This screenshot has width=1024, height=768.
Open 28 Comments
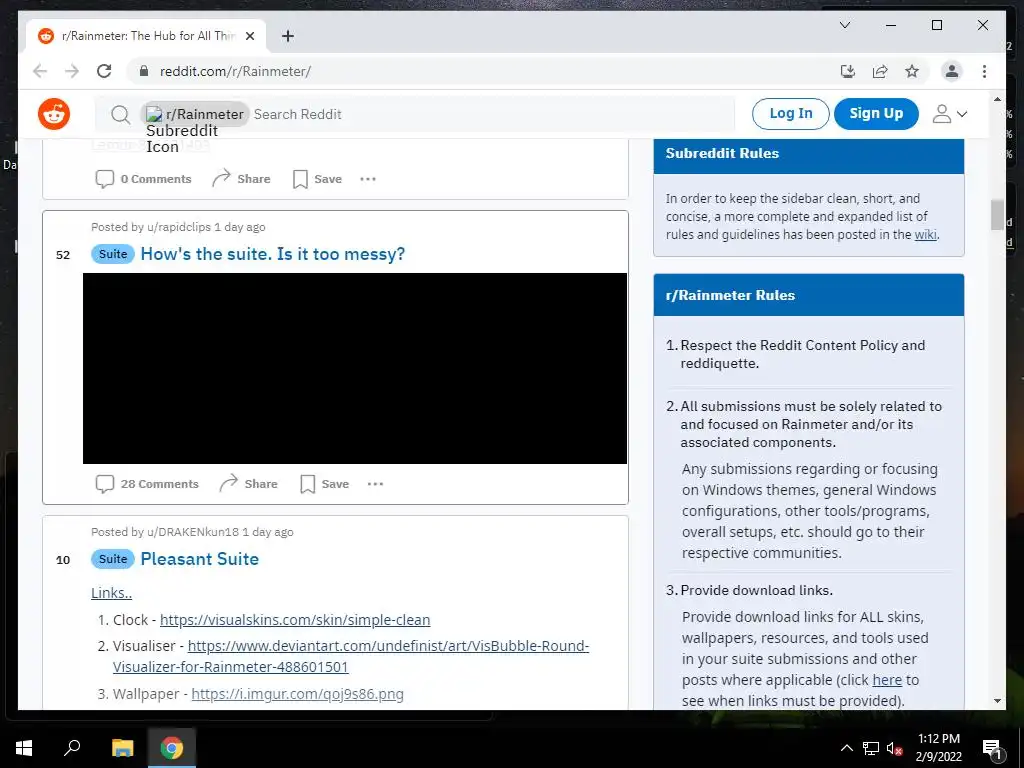pyautogui.click(x=148, y=484)
